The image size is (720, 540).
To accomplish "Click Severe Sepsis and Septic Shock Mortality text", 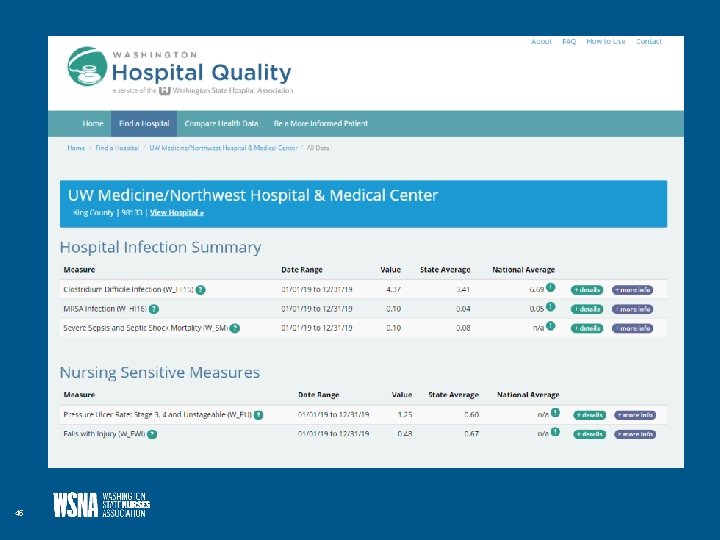I will (146, 328).
